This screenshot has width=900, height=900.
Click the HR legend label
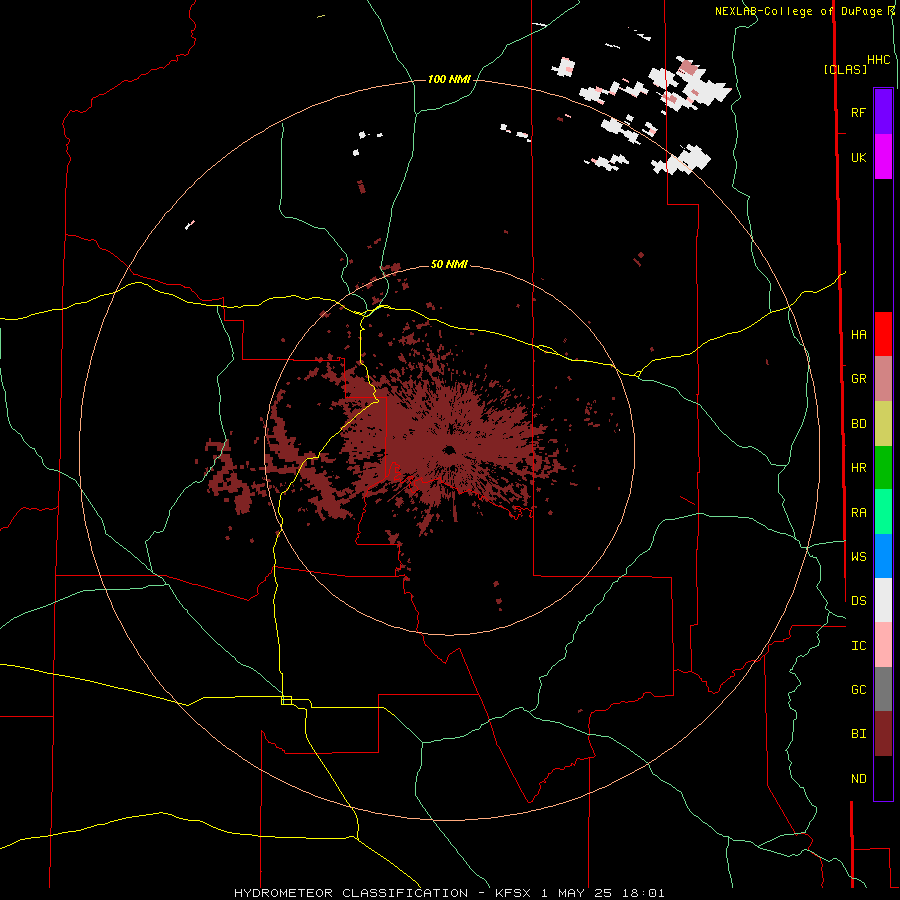[x=858, y=468]
